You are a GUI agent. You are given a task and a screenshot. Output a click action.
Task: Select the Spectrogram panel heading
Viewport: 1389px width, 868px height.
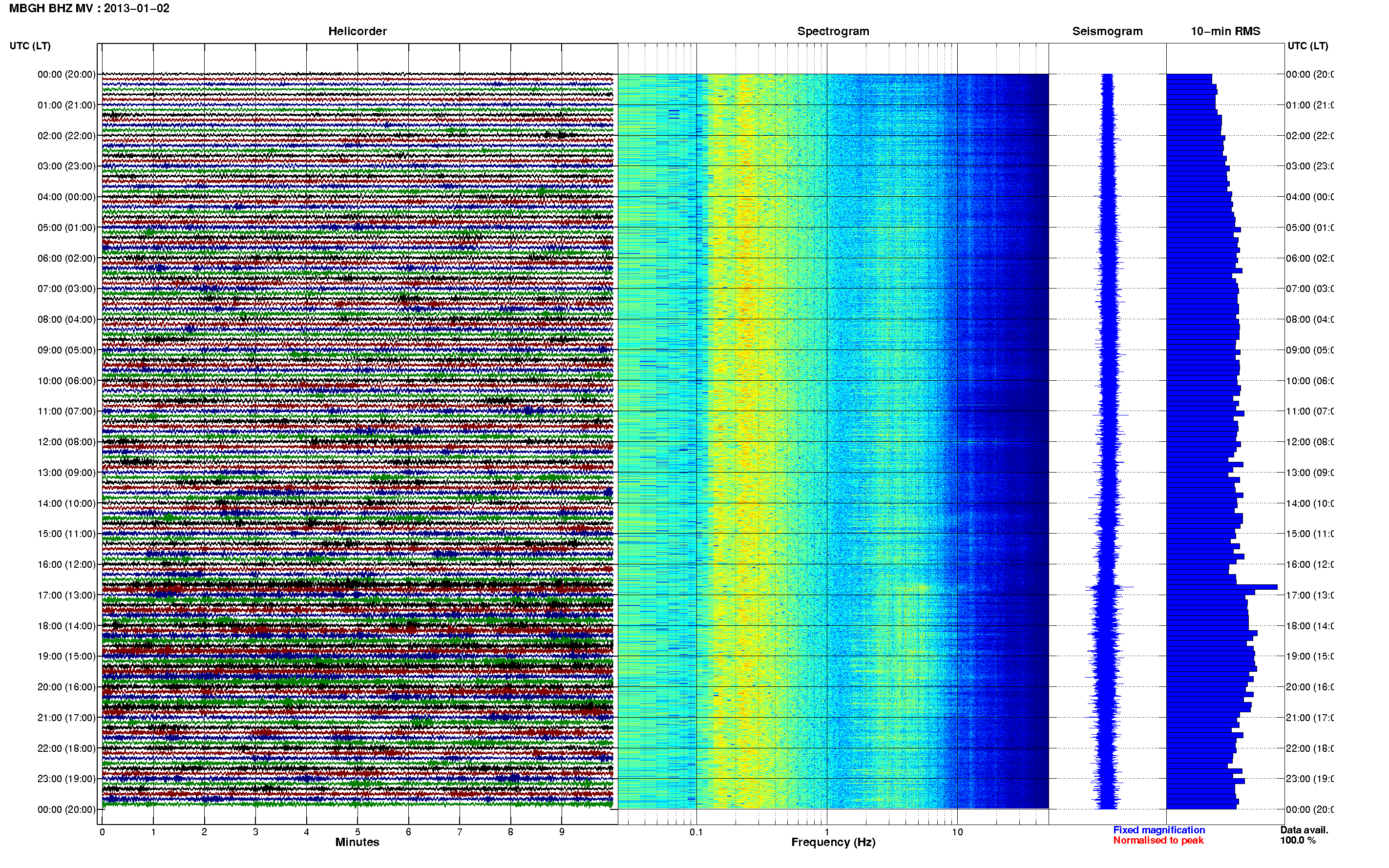tap(833, 31)
